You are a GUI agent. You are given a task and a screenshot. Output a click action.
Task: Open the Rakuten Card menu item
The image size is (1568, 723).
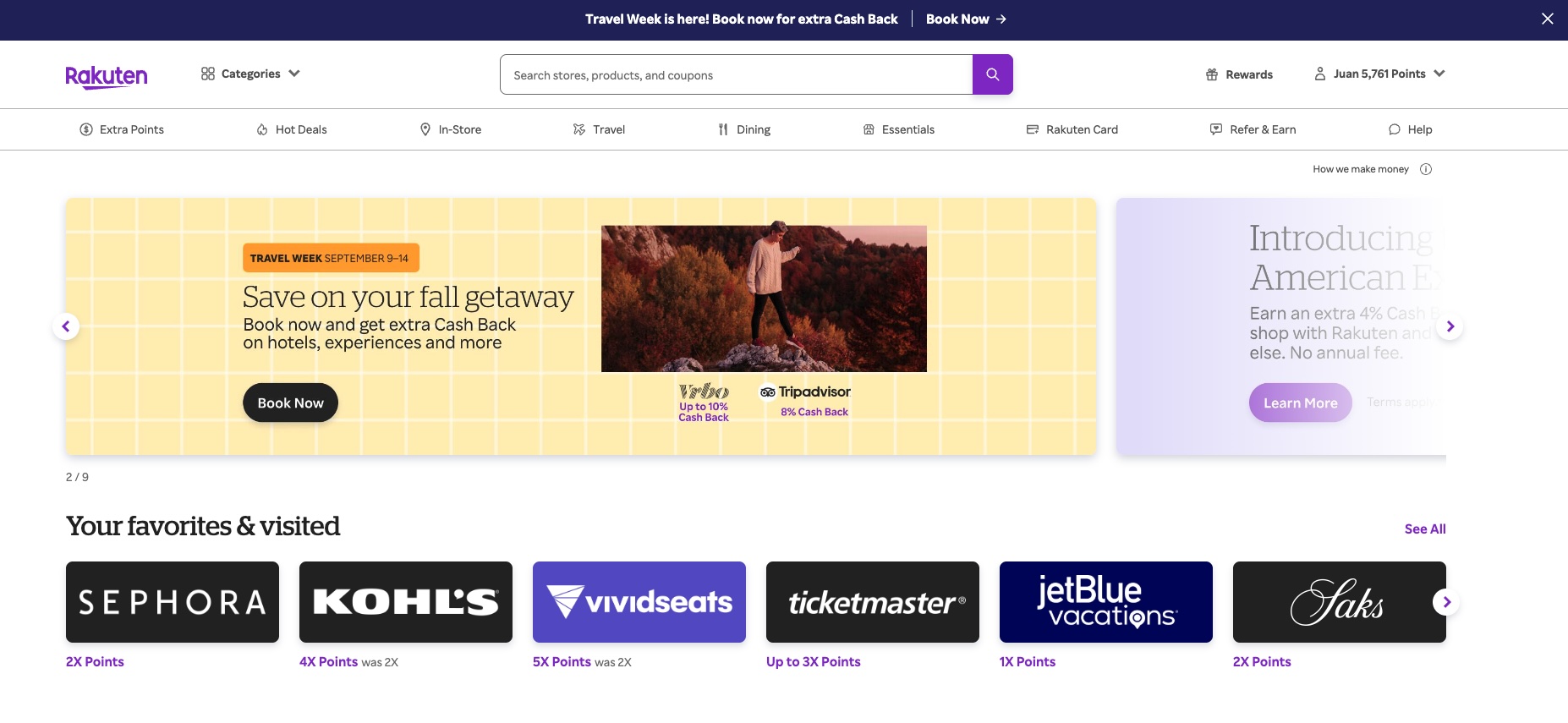pyautogui.click(x=1072, y=129)
